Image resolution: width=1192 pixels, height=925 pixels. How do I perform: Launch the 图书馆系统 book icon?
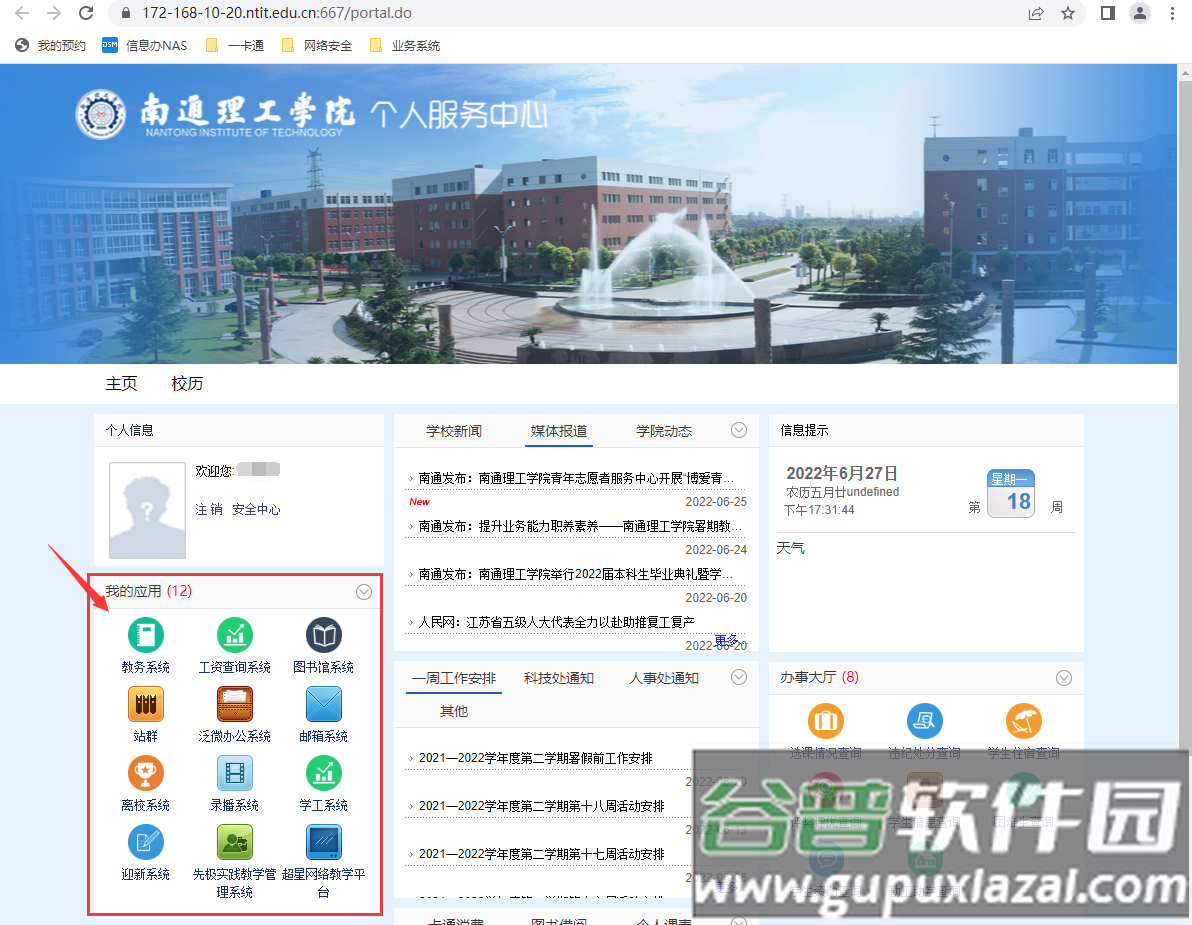(x=323, y=635)
